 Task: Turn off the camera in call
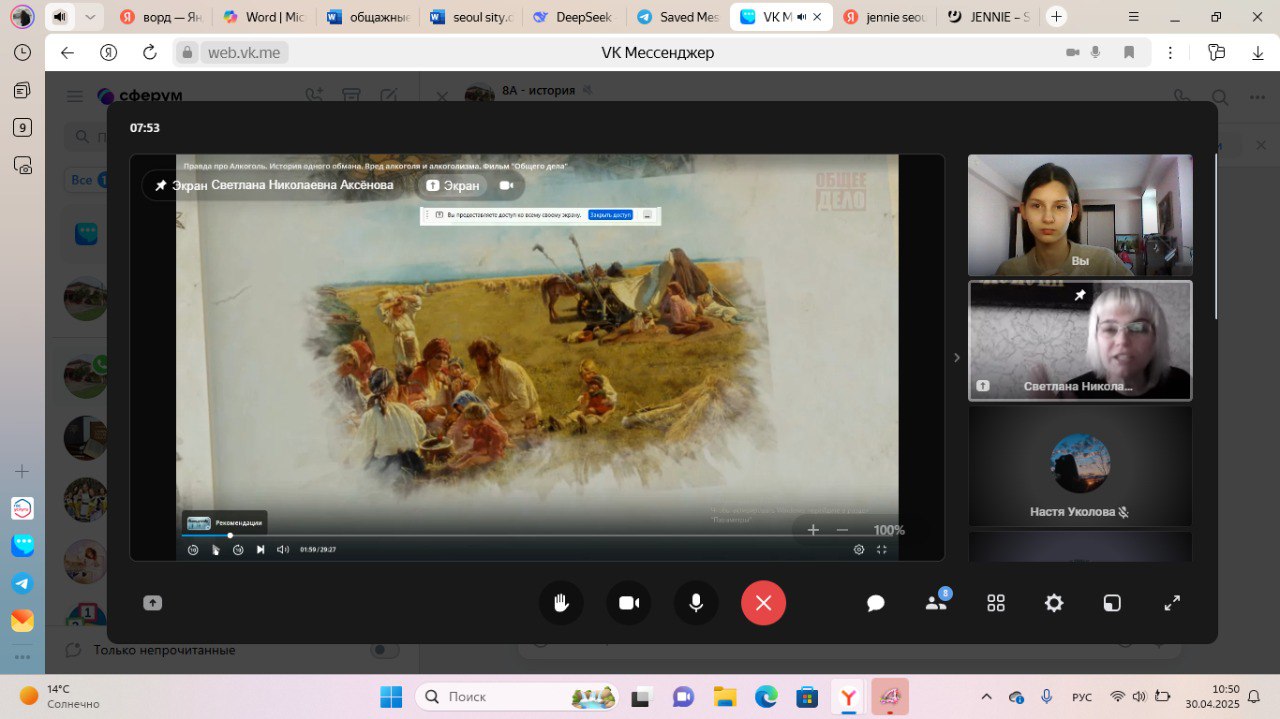629,603
